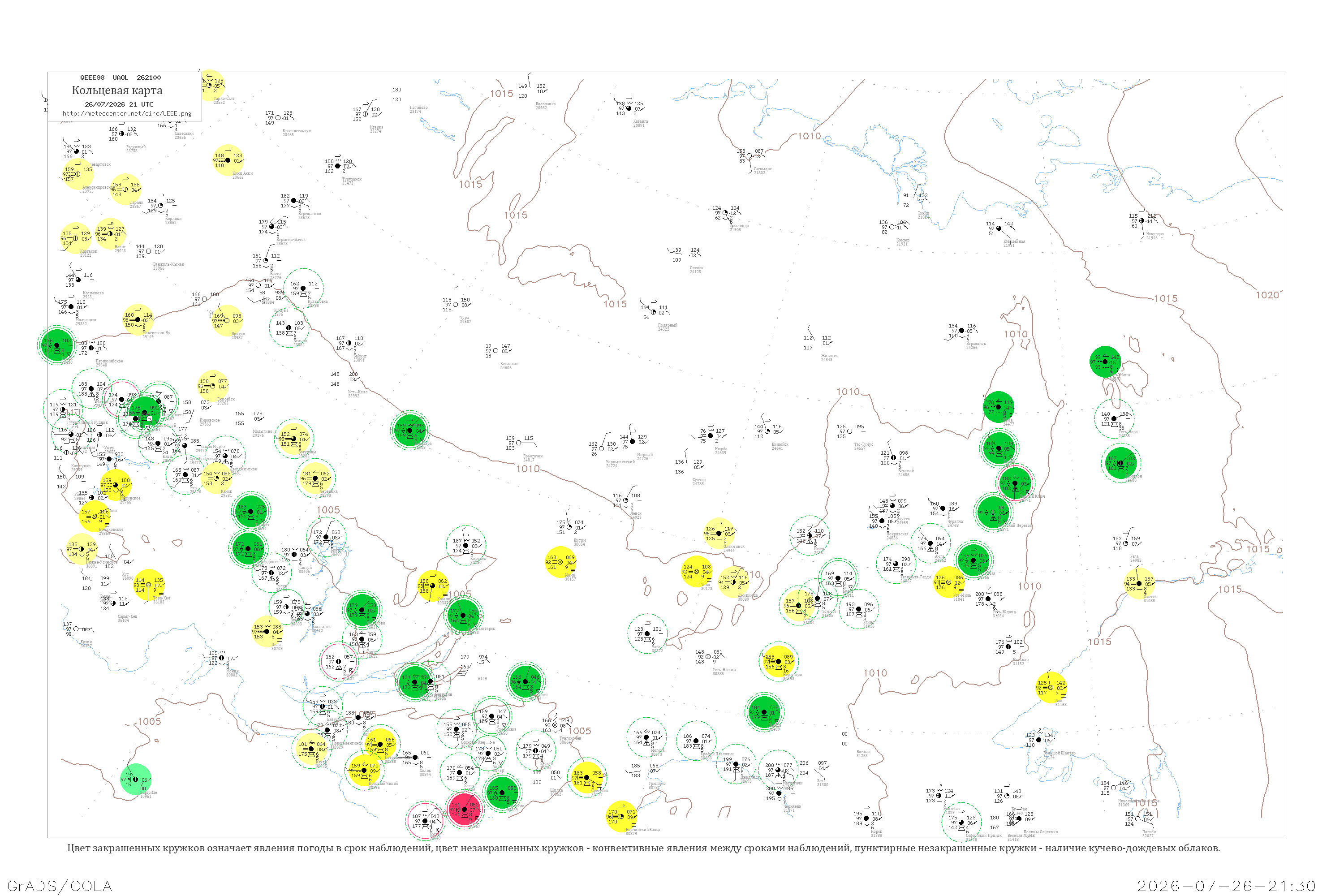Select the "Олекминск" station label
Viewport: 1344px width, 896px height.
734,546
